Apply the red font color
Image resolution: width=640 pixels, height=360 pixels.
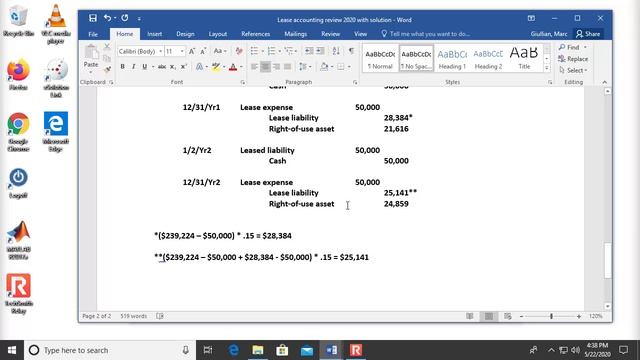(233, 67)
